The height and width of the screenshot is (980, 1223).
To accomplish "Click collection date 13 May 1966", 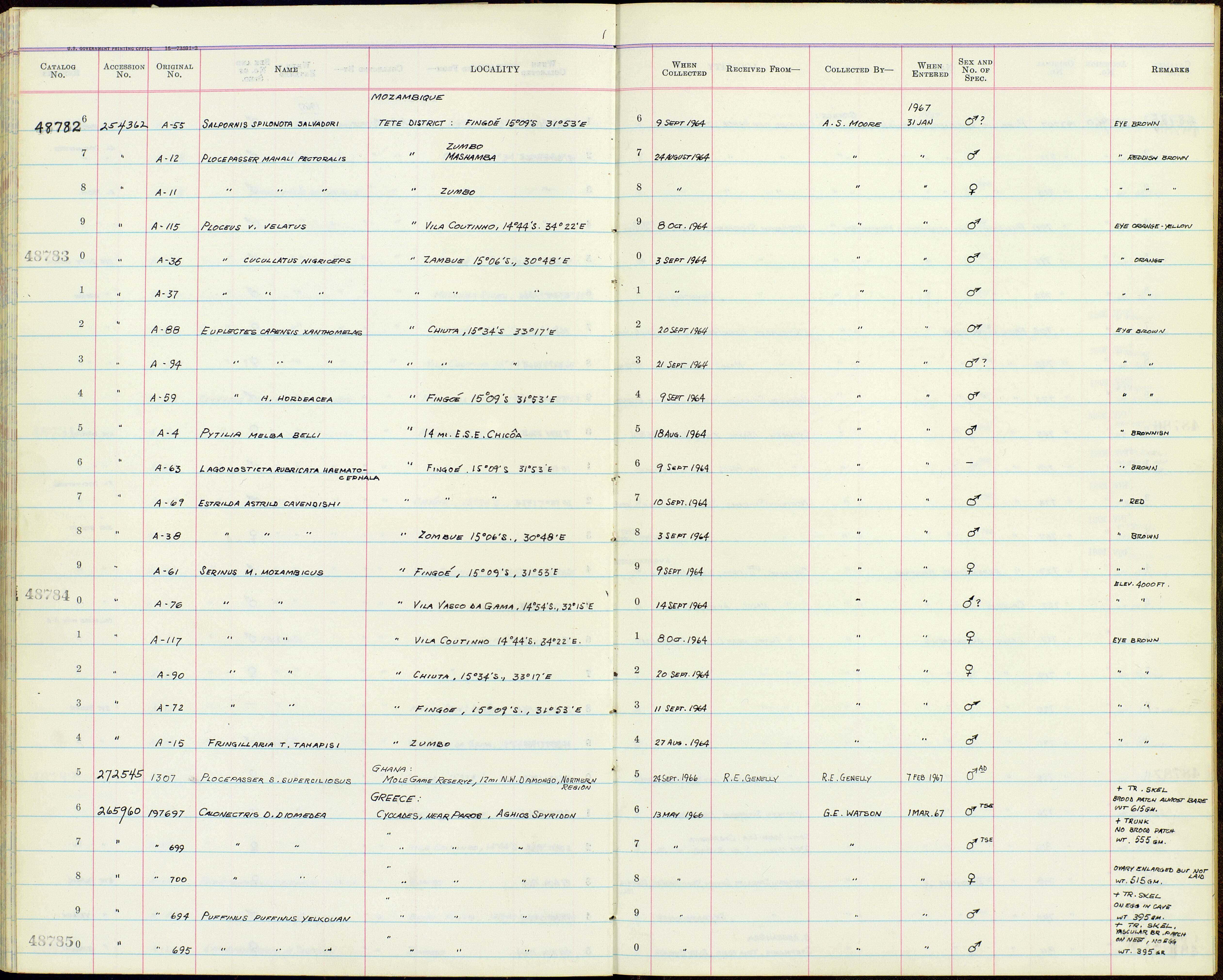I will click(678, 815).
